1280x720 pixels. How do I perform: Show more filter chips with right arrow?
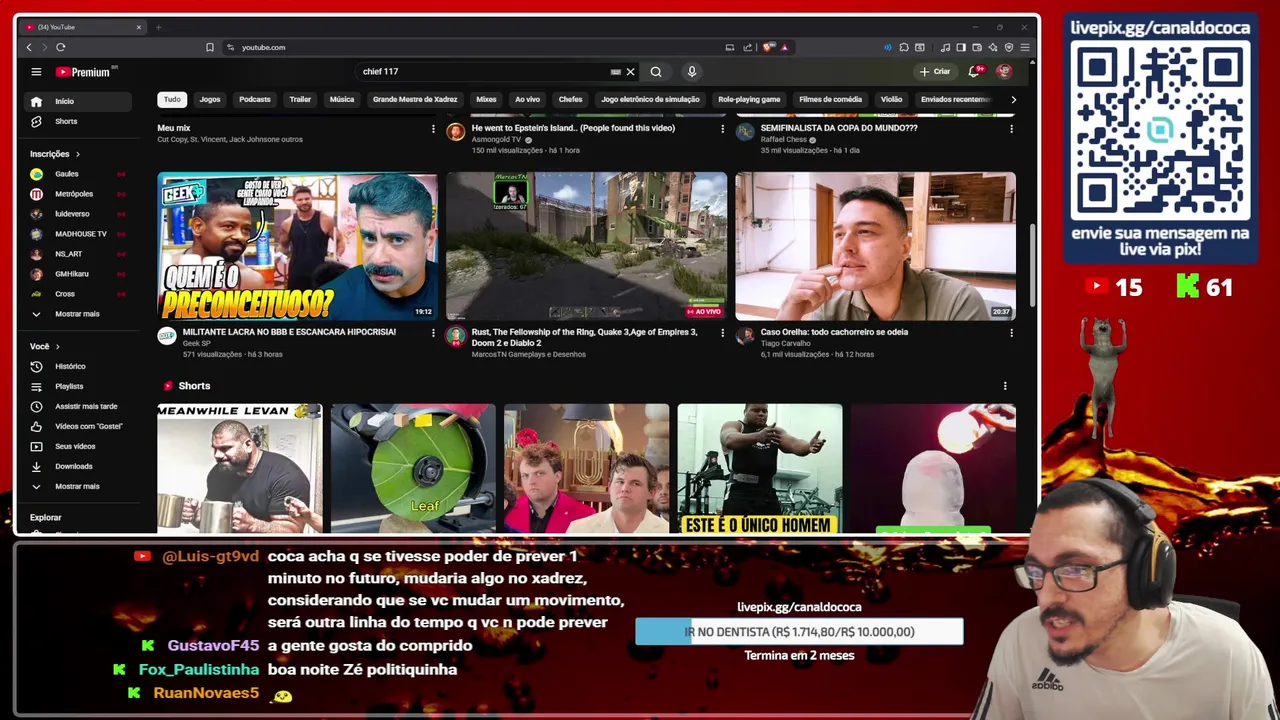pos(1013,99)
